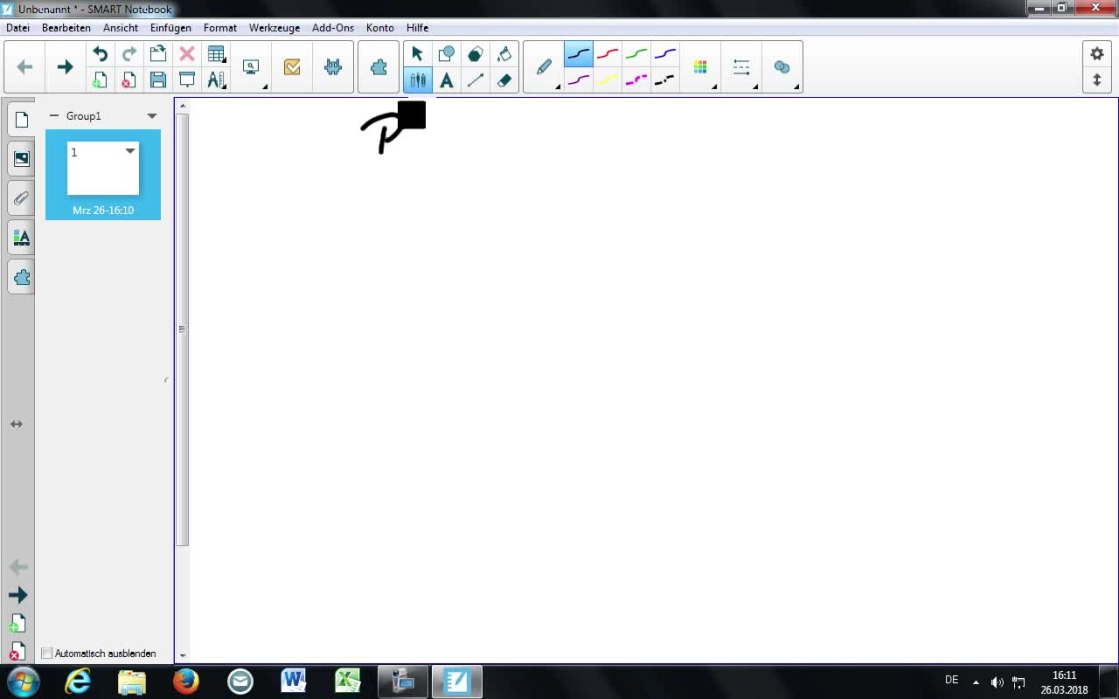Open the Page Sorter sidebar tab
The width and height of the screenshot is (1119, 699).
tap(21, 119)
